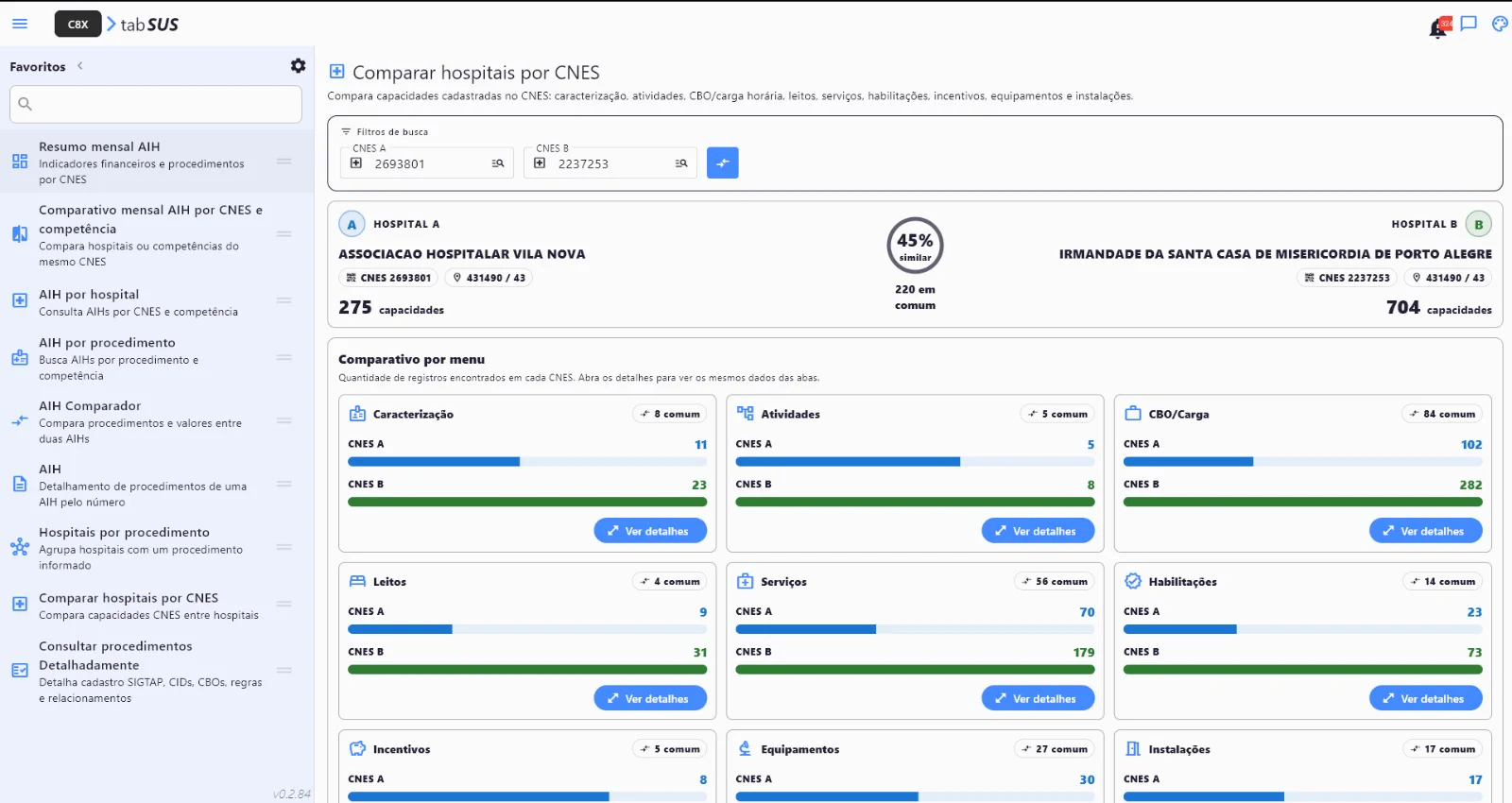Viewport: 1512px width, 803px height.
Task: Click the Equipamentos card icon
Action: (x=746, y=748)
